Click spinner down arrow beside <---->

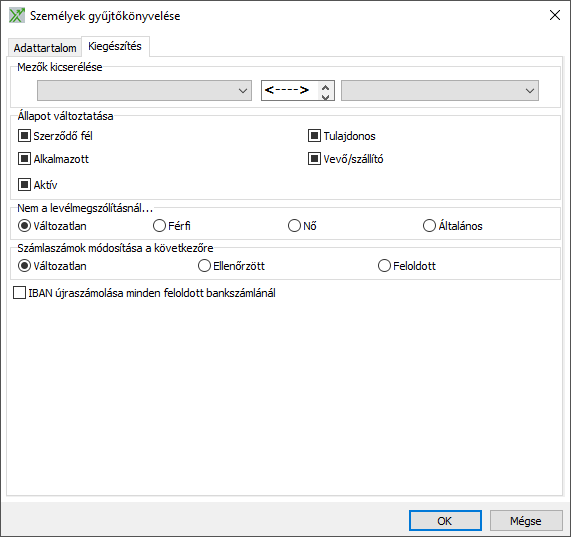(326, 96)
